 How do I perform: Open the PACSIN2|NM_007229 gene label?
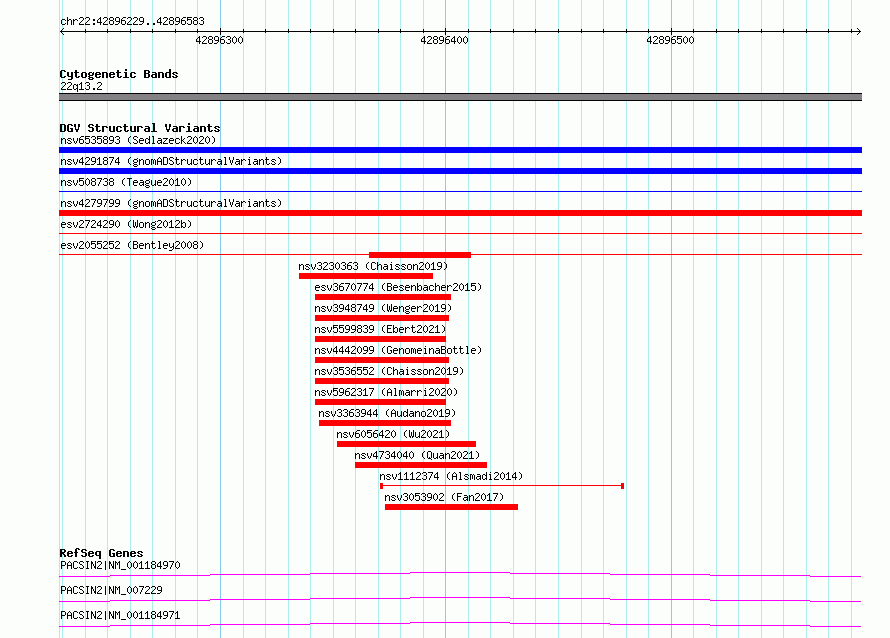(111, 590)
